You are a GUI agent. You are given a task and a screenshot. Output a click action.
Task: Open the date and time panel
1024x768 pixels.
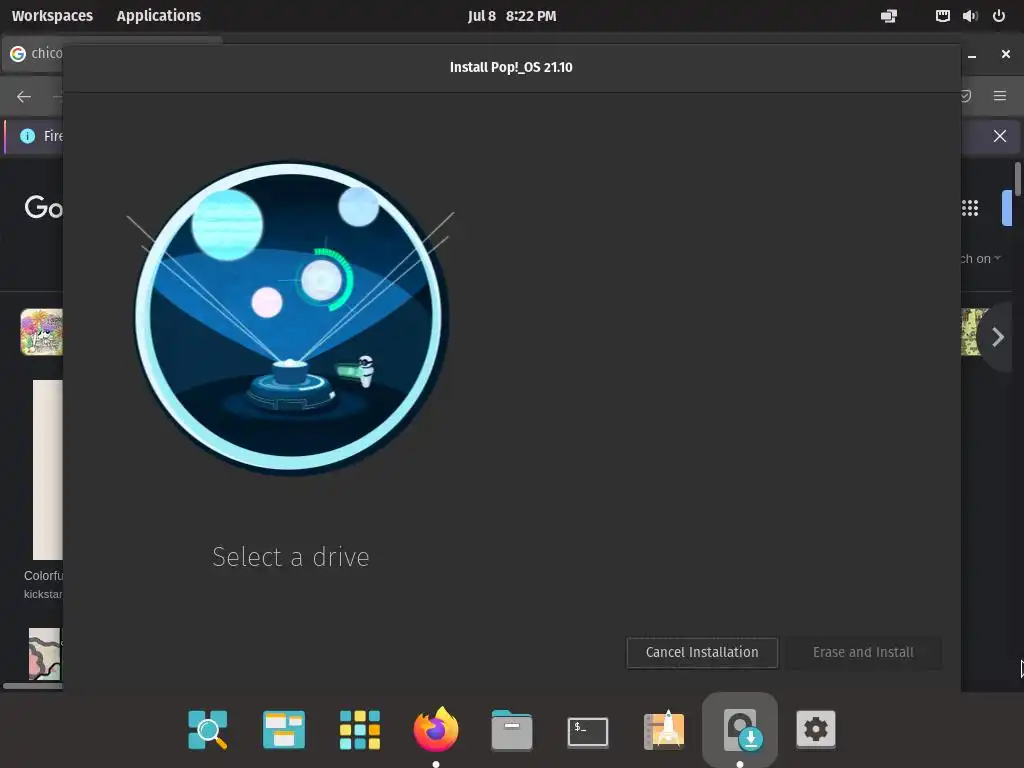[x=512, y=16]
